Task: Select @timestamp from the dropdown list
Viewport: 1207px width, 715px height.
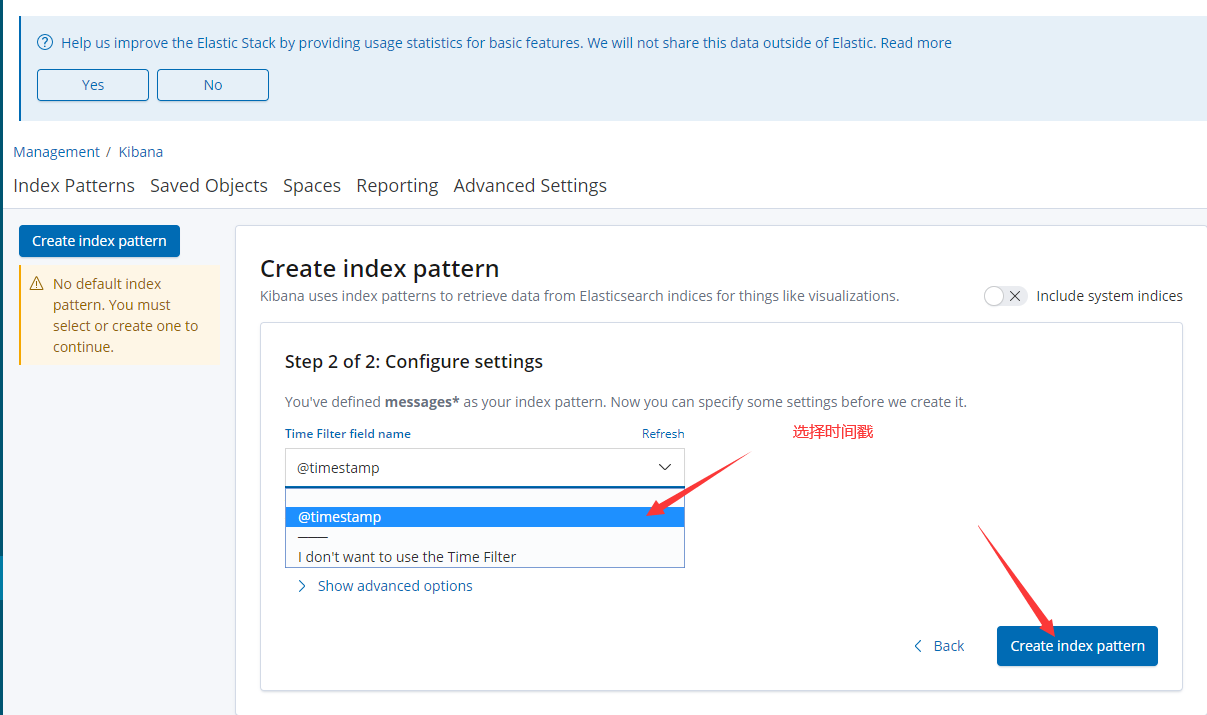Action: (x=485, y=517)
